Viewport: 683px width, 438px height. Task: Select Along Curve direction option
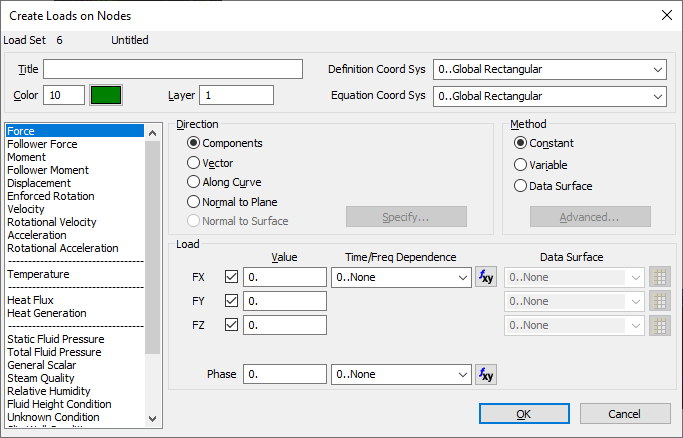pyautogui.click(x=194, y=182)
